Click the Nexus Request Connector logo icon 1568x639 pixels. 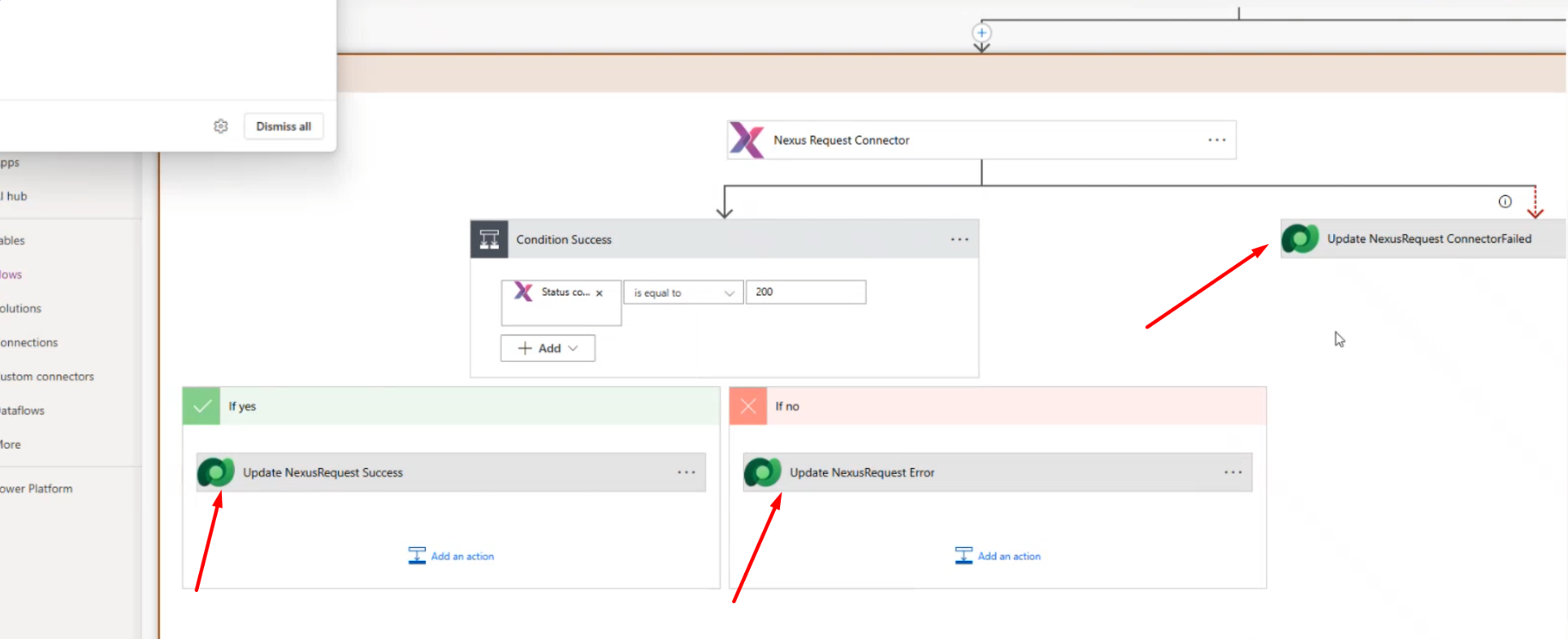click(747, 140)
